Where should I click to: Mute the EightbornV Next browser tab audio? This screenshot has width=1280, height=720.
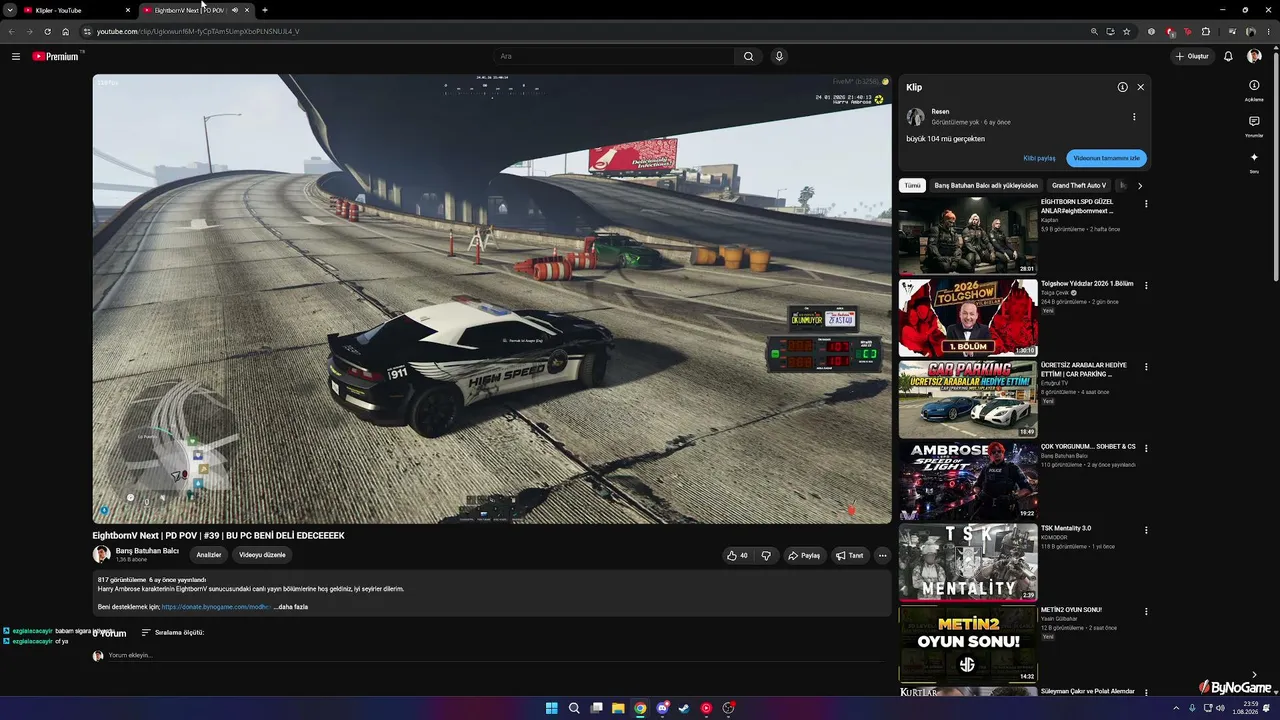click(235, 10)
